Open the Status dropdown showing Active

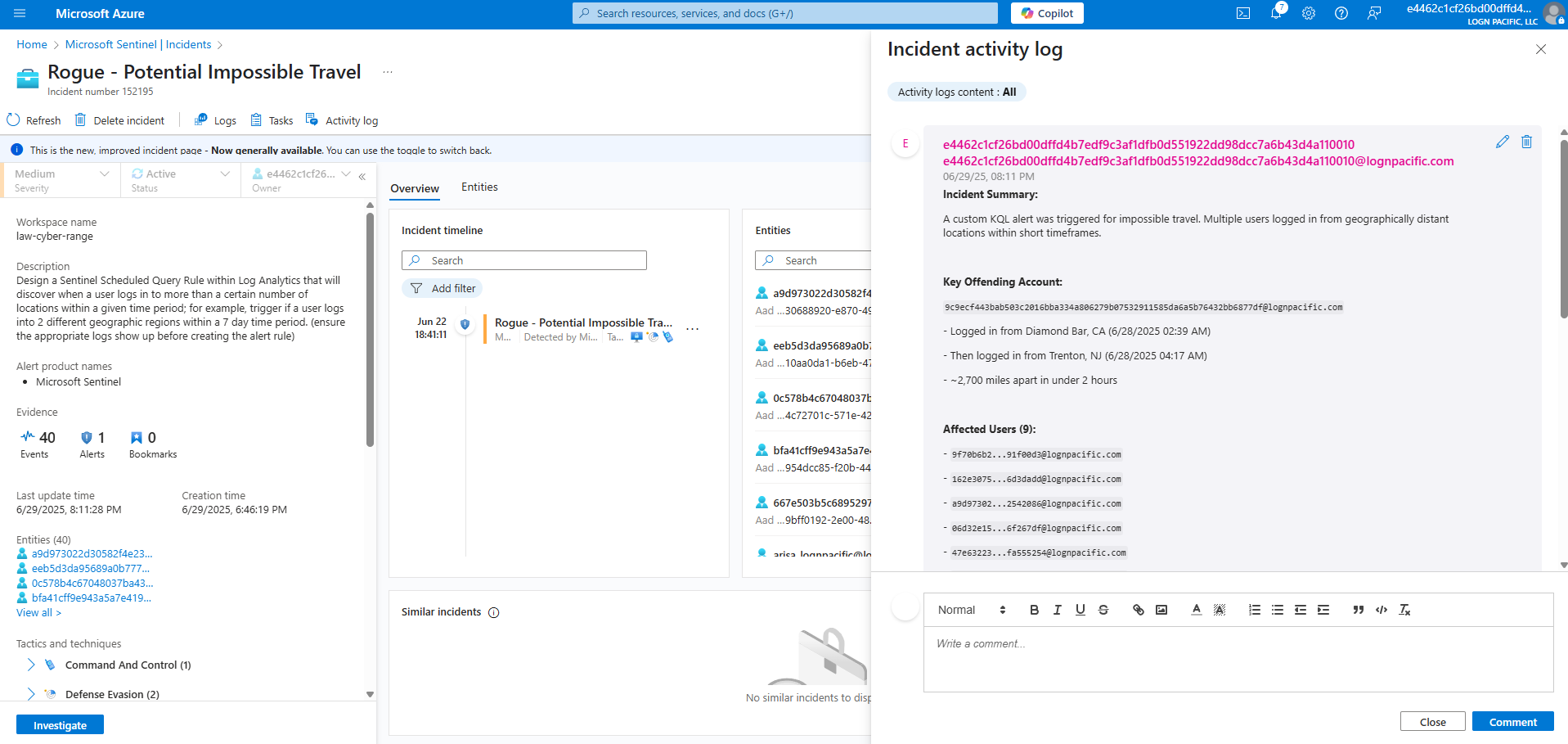point(180,179)
